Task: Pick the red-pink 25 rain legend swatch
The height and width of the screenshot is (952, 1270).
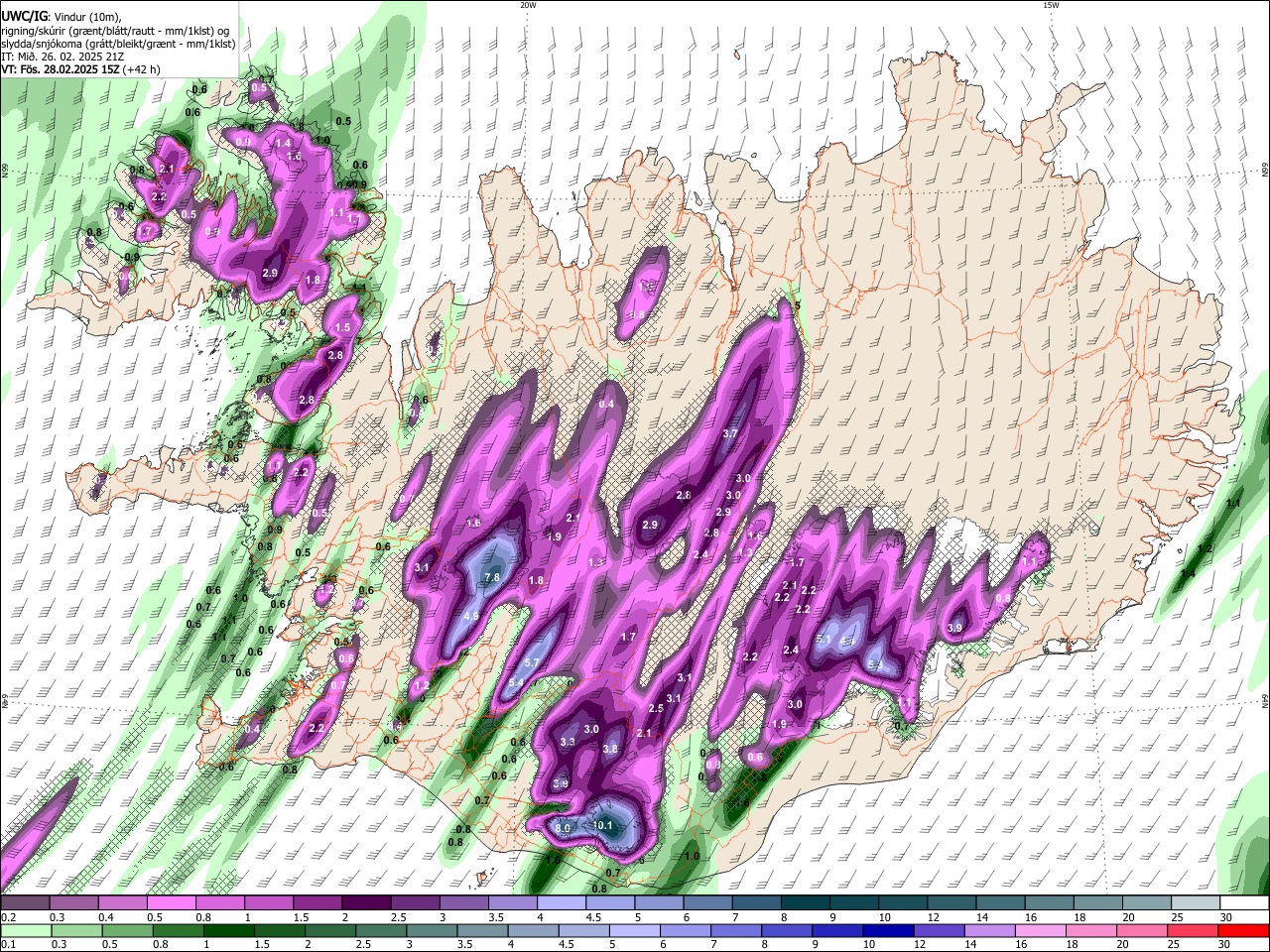Action: pyautogui.click(x=1194, y=930)
